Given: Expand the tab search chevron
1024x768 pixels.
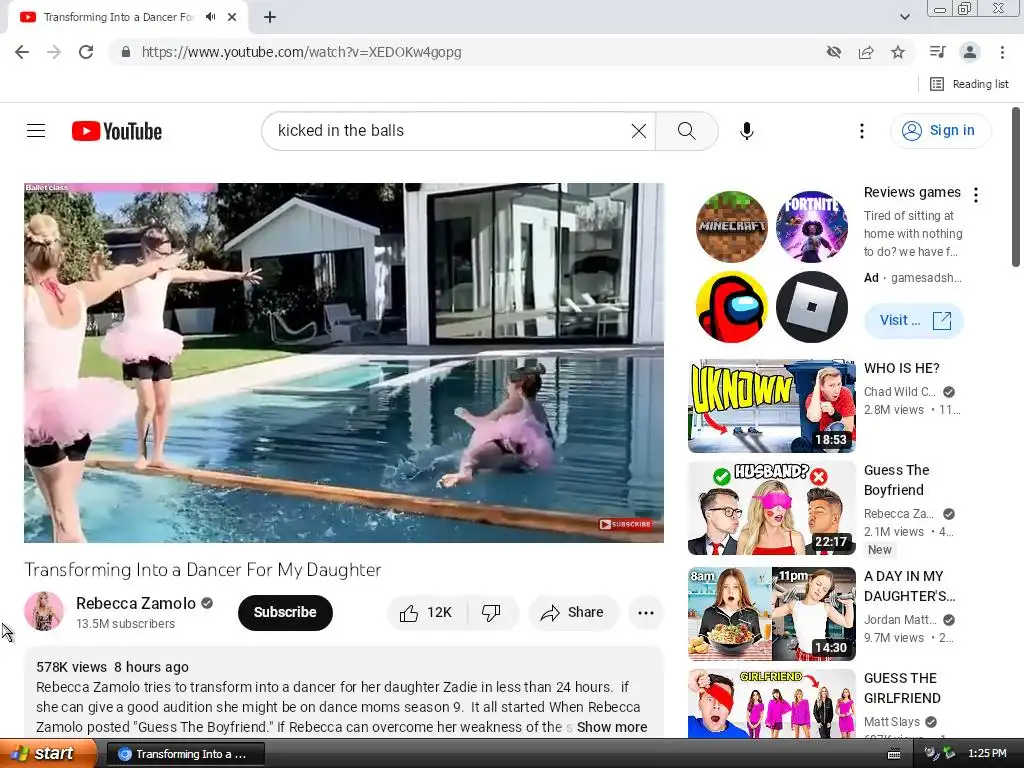Looking at the screenshot, I should click(904, 17).
